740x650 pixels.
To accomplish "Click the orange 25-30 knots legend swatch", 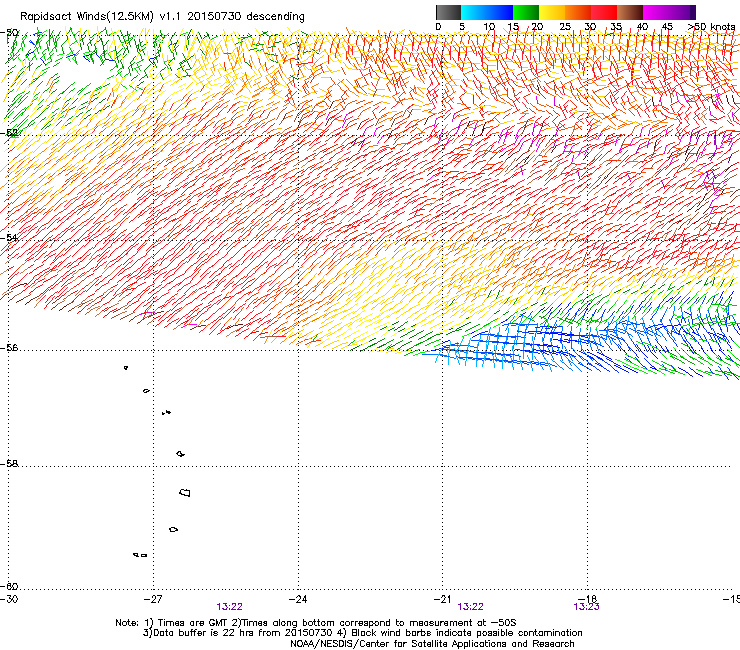I will click(578, 12).
